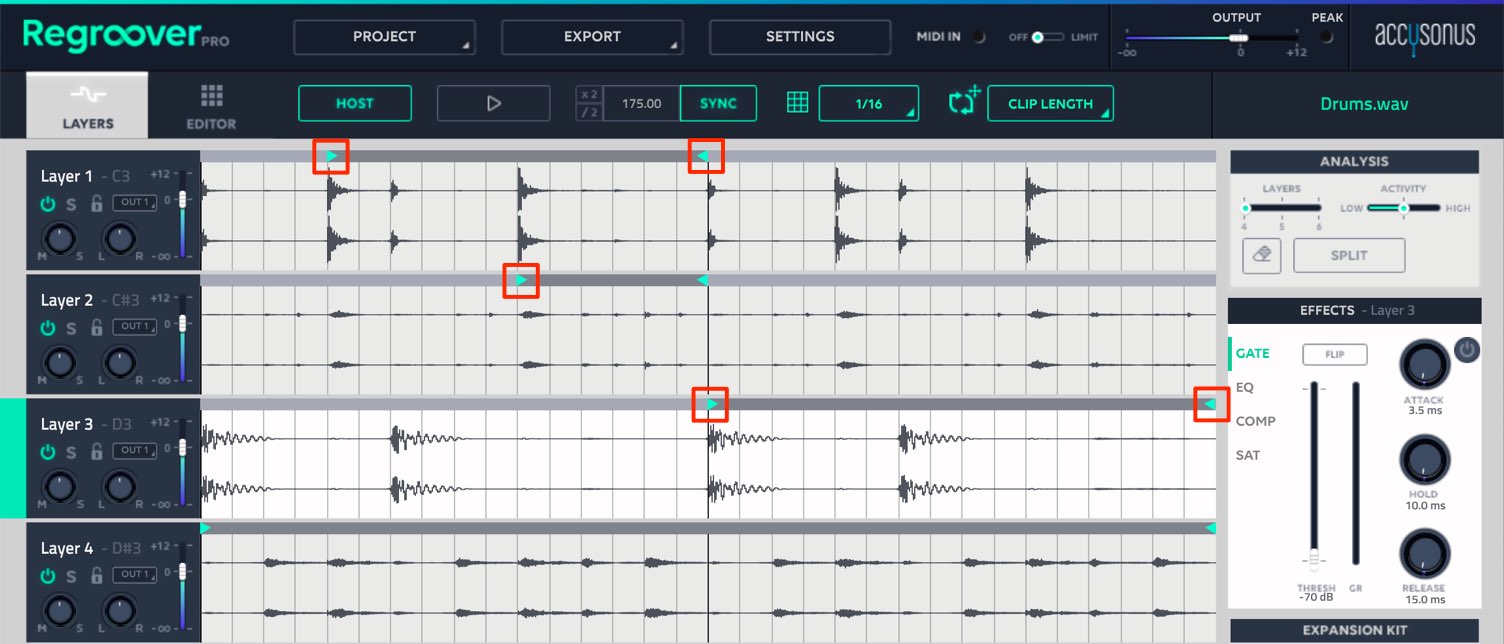Screen dimensions: 1504x644
Task: Open the 1/16 grid resolution dropdown
Action: 868,103
